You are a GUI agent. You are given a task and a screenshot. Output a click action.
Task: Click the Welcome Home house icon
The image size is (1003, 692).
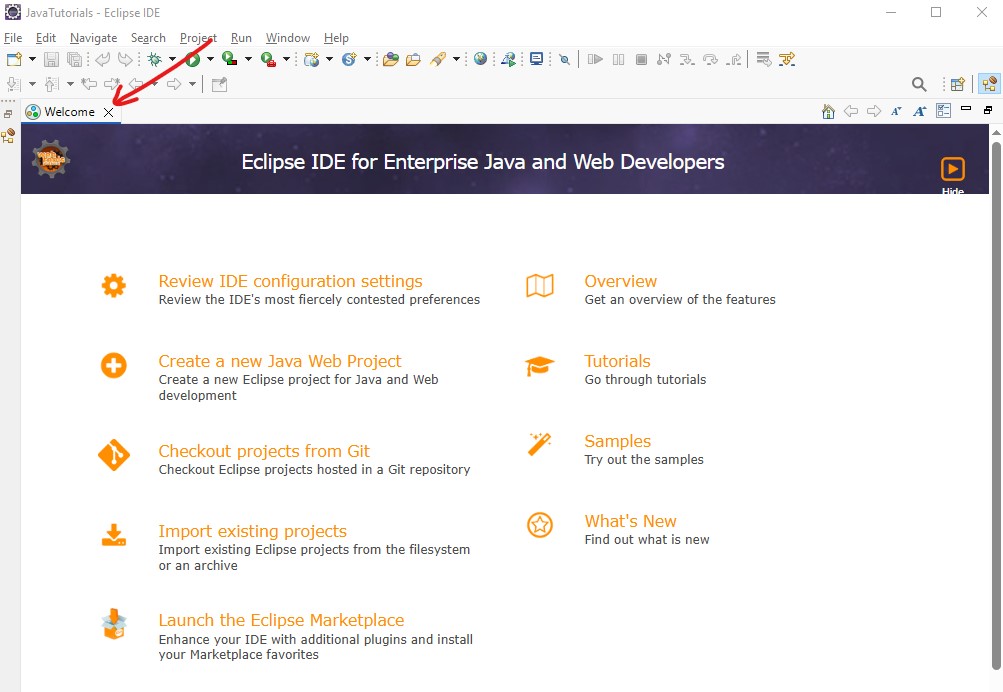828,111
